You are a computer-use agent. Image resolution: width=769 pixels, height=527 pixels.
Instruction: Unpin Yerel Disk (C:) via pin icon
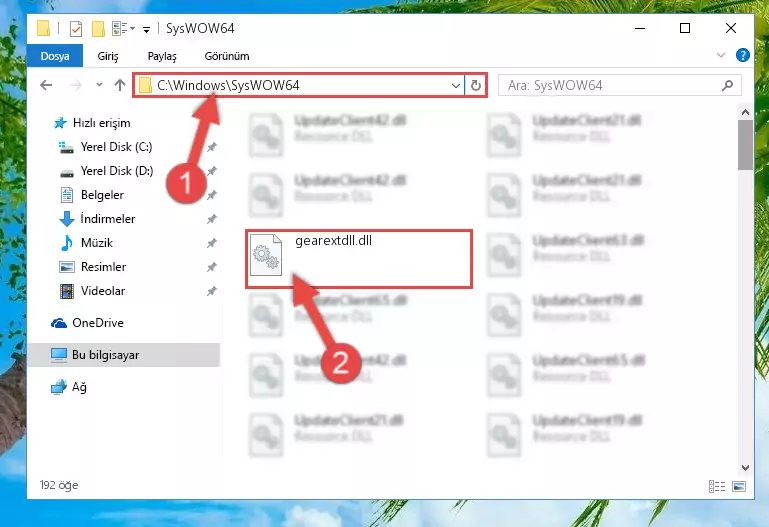212,147
